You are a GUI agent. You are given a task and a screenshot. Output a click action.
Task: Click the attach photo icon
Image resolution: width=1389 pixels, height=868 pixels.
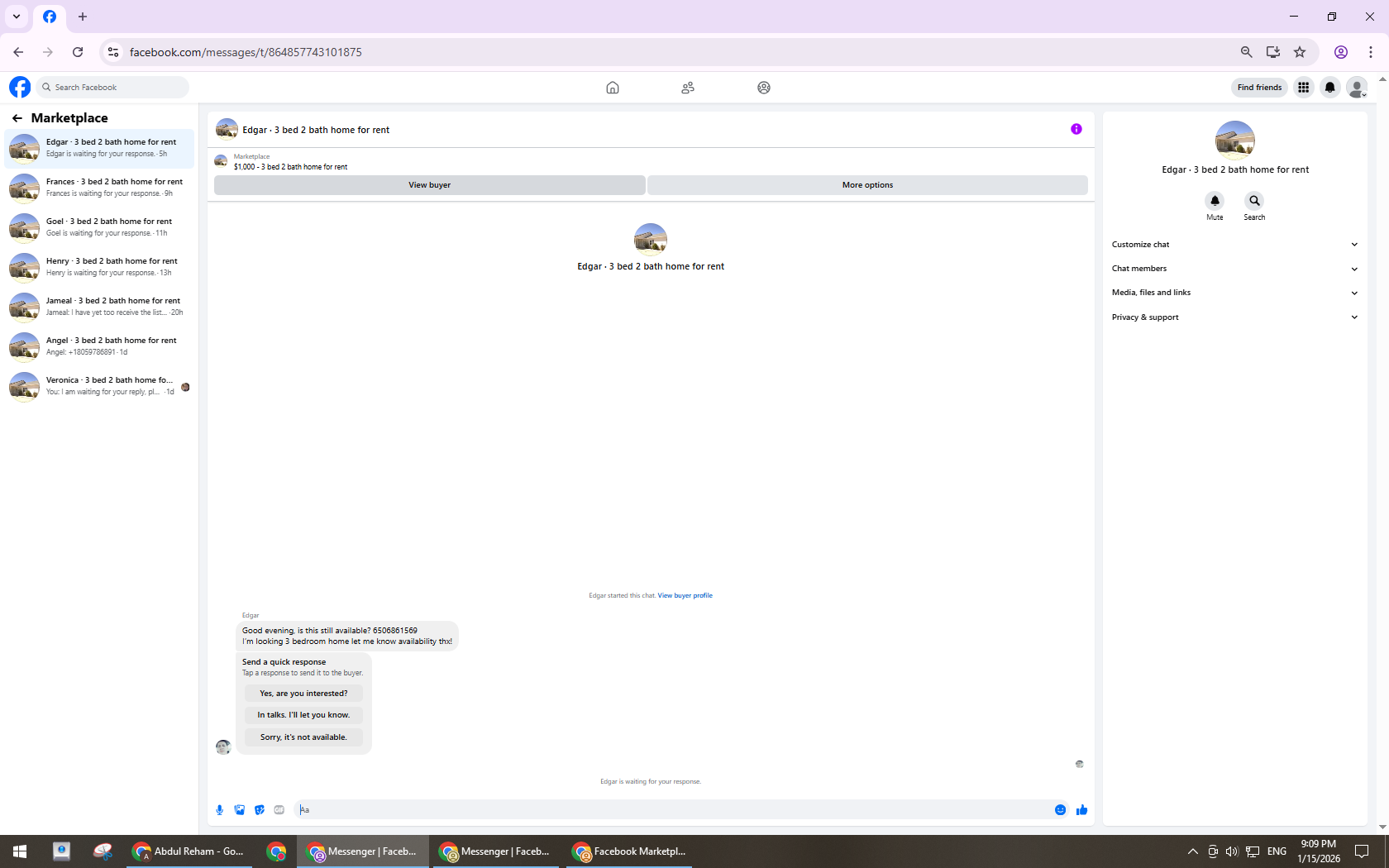pos(240,810)
